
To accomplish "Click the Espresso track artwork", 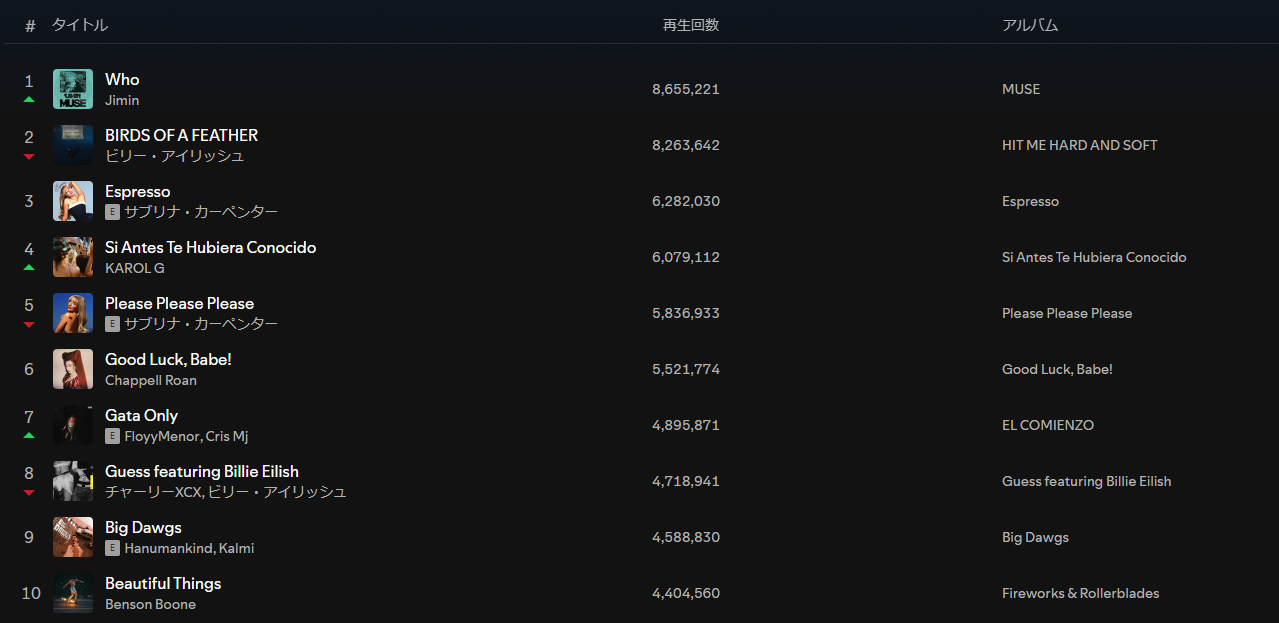I will point(73,201).
